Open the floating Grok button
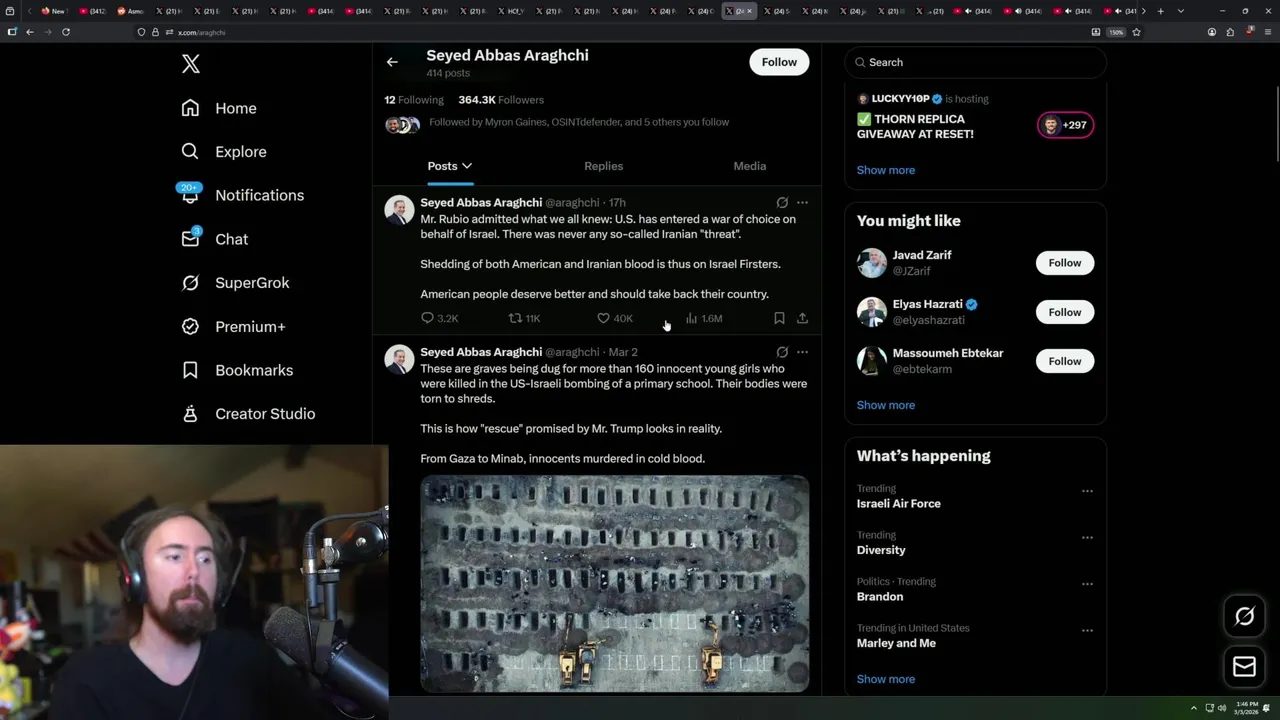1280x720 pixels. 1244,617
